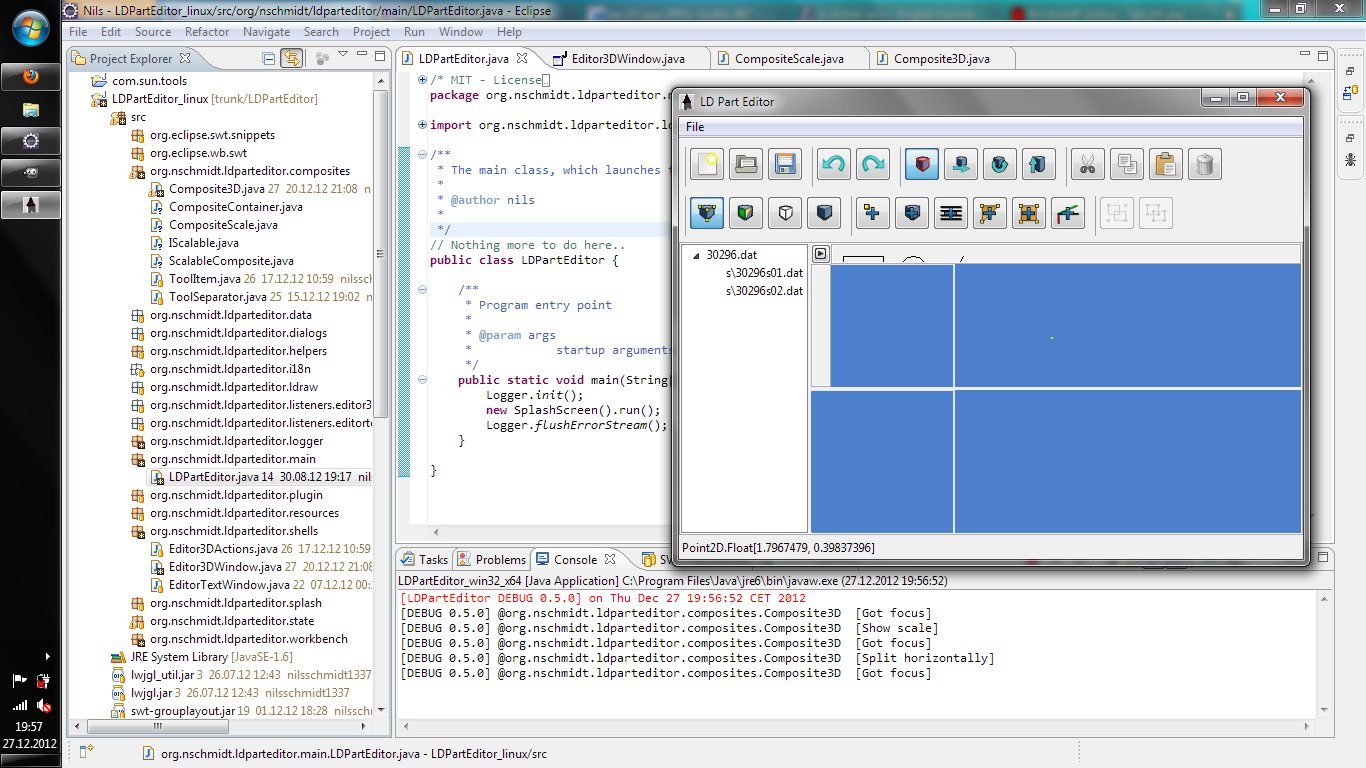Click the Paste clipboard icon
This screenshot has width=1366, height=768.
tap(1165, 164)
